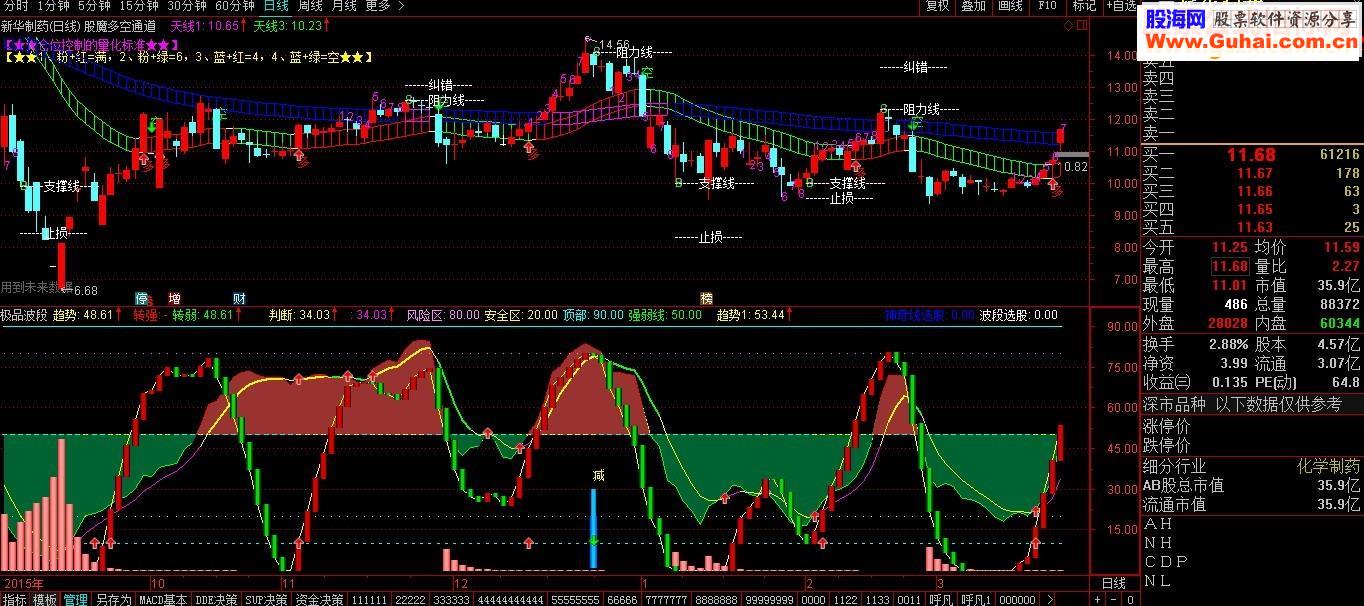Click the 停 marker icon below chart
This screenshot has width=1364, height=606.
pyautogui.click(x=142, y=298)
